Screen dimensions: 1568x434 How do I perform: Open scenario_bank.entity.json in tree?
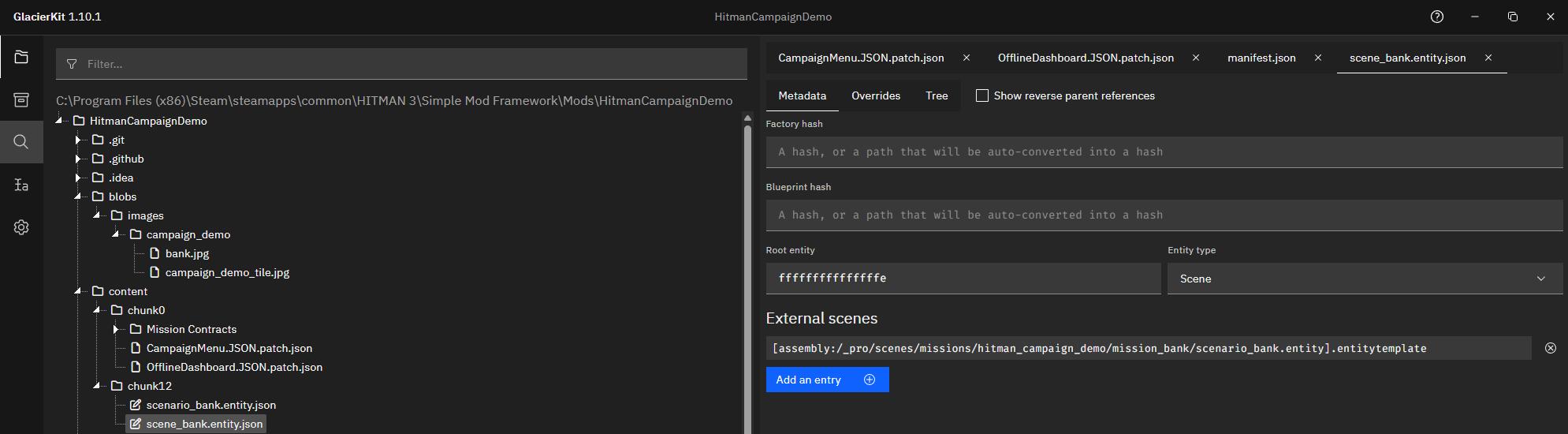[210, 405]
